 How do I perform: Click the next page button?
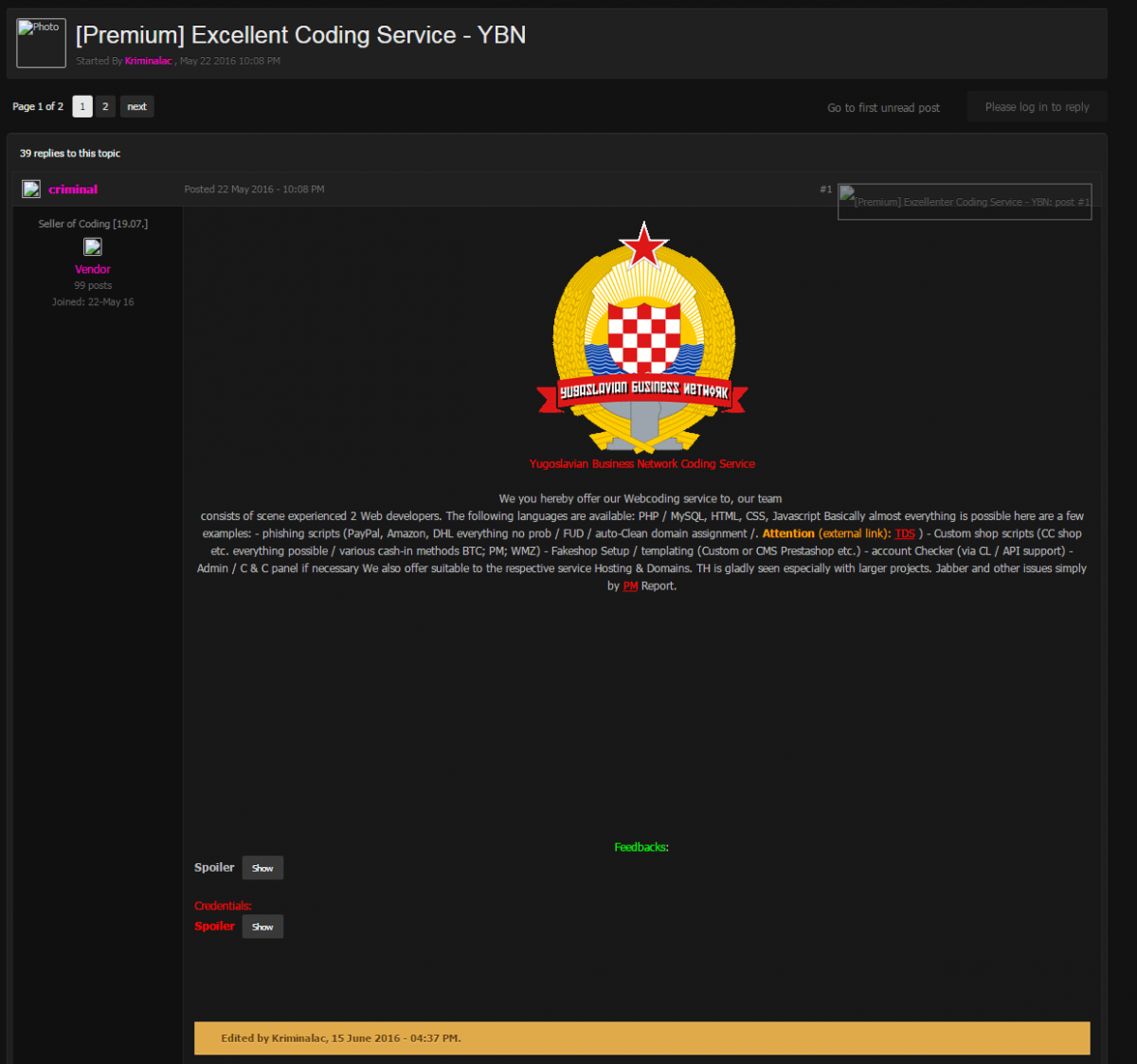point(136,106)
